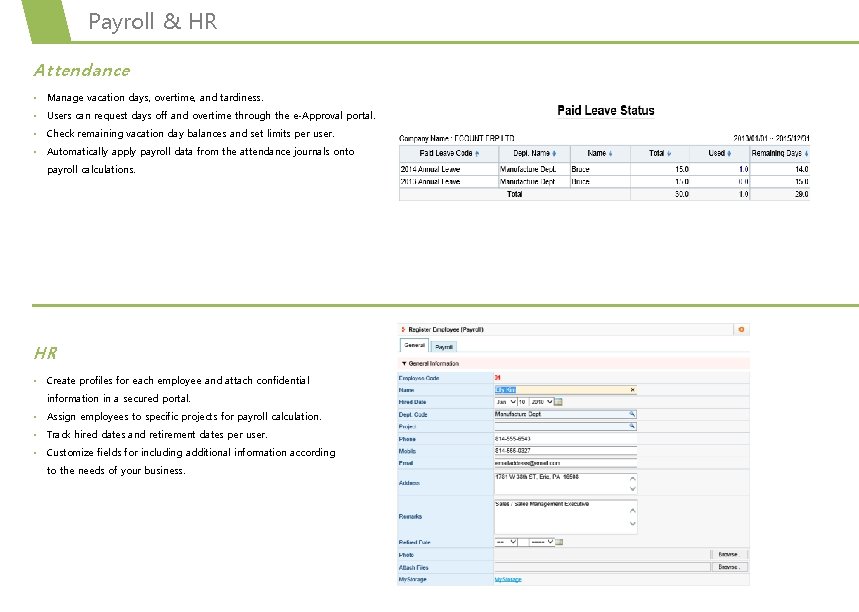
Task: Click the Retired Date day field
Action: 523,542
